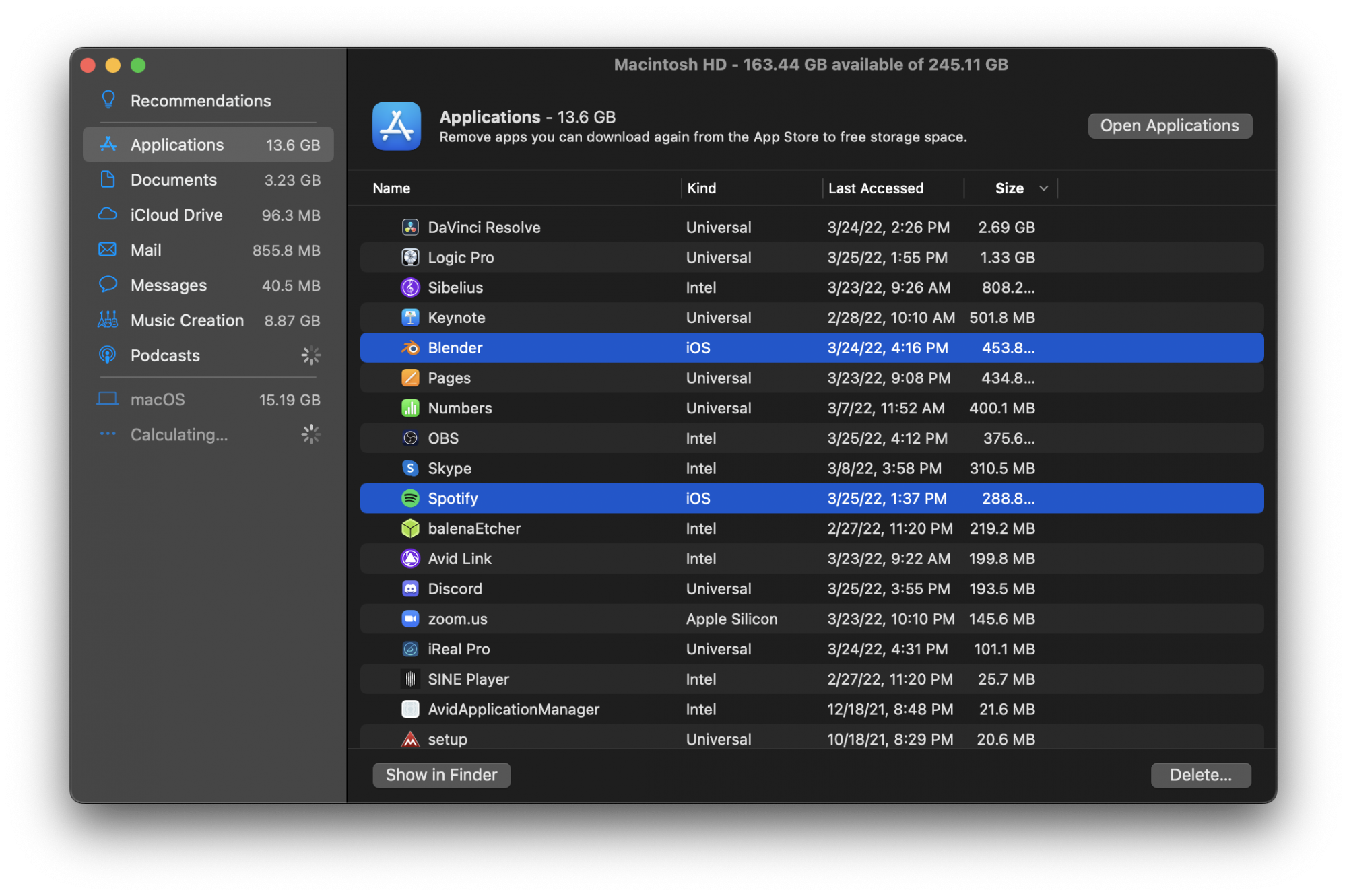Sort by the Size column header
The height and width of the screenshot is (896, 1347).
click(x=1010, y=188)
